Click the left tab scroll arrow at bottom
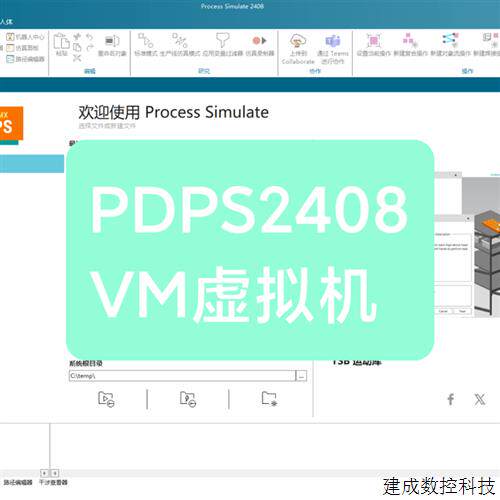This screenshot has width=500, height=500. 44,473
